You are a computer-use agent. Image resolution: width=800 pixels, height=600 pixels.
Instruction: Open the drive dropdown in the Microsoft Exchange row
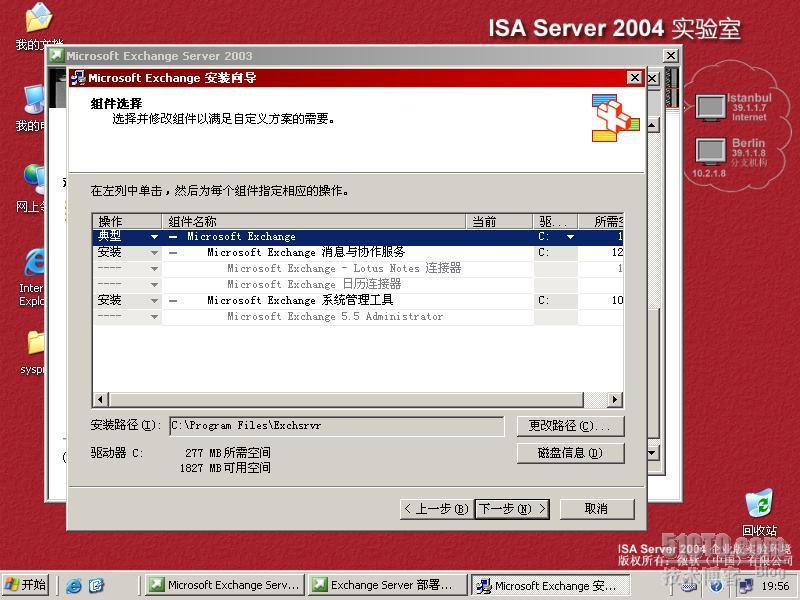[570, 237]
